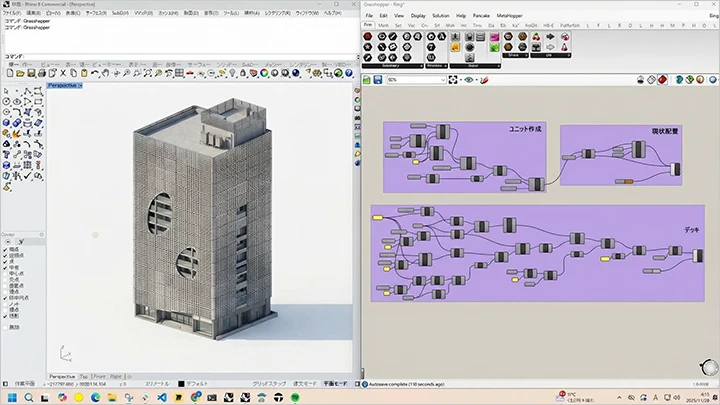Click the Paste clipboard icon in Rhino toolbar
720x405 pixels.
[84, 73]
